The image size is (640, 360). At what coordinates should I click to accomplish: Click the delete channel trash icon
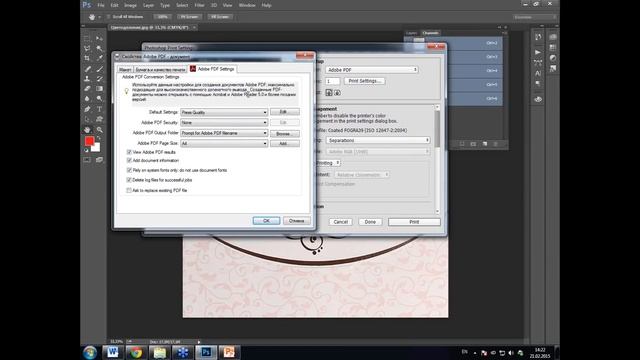point(496,144)
